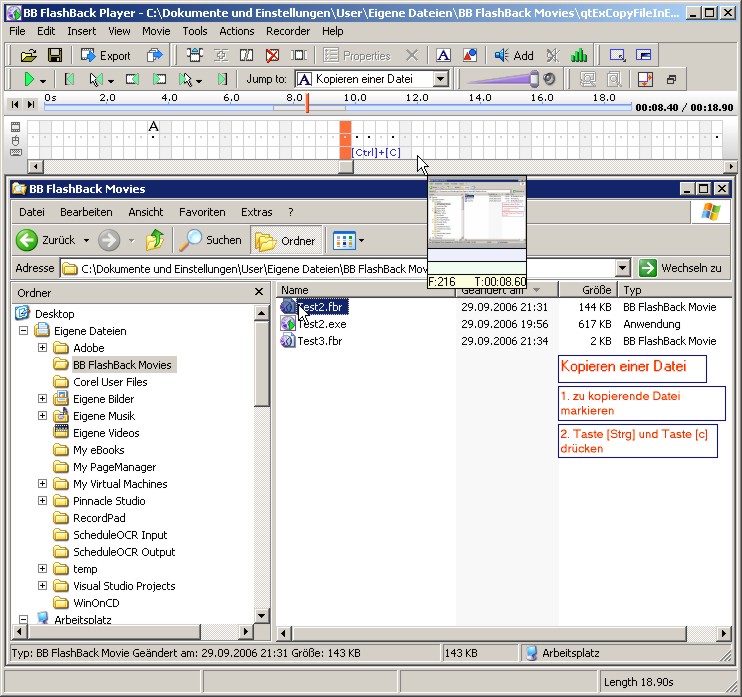
Task: Expand the Adobe folder node
Action: click(43, 348)
